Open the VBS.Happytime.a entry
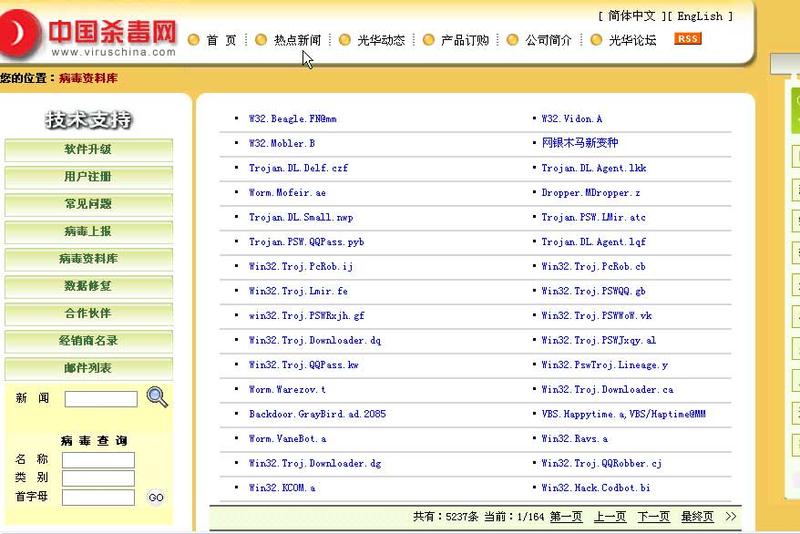The image size is (800, 534). pyautogui.click(x=623, y=414)
